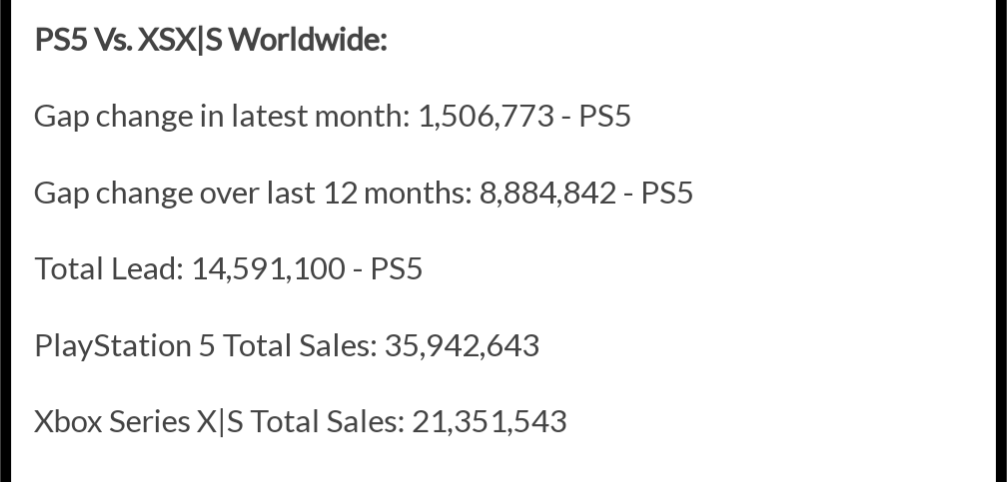Click the "Gap change over last 12 months" label
The height and width of the screenshot is (482, 1007).
coord(250,193)
